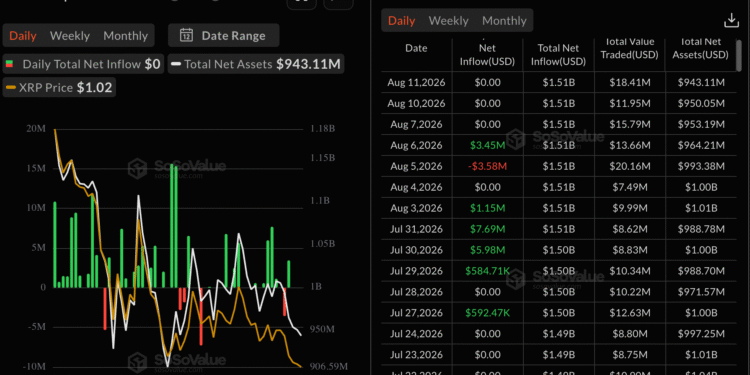Click the $20.16M value traded cell

point(630,166)
